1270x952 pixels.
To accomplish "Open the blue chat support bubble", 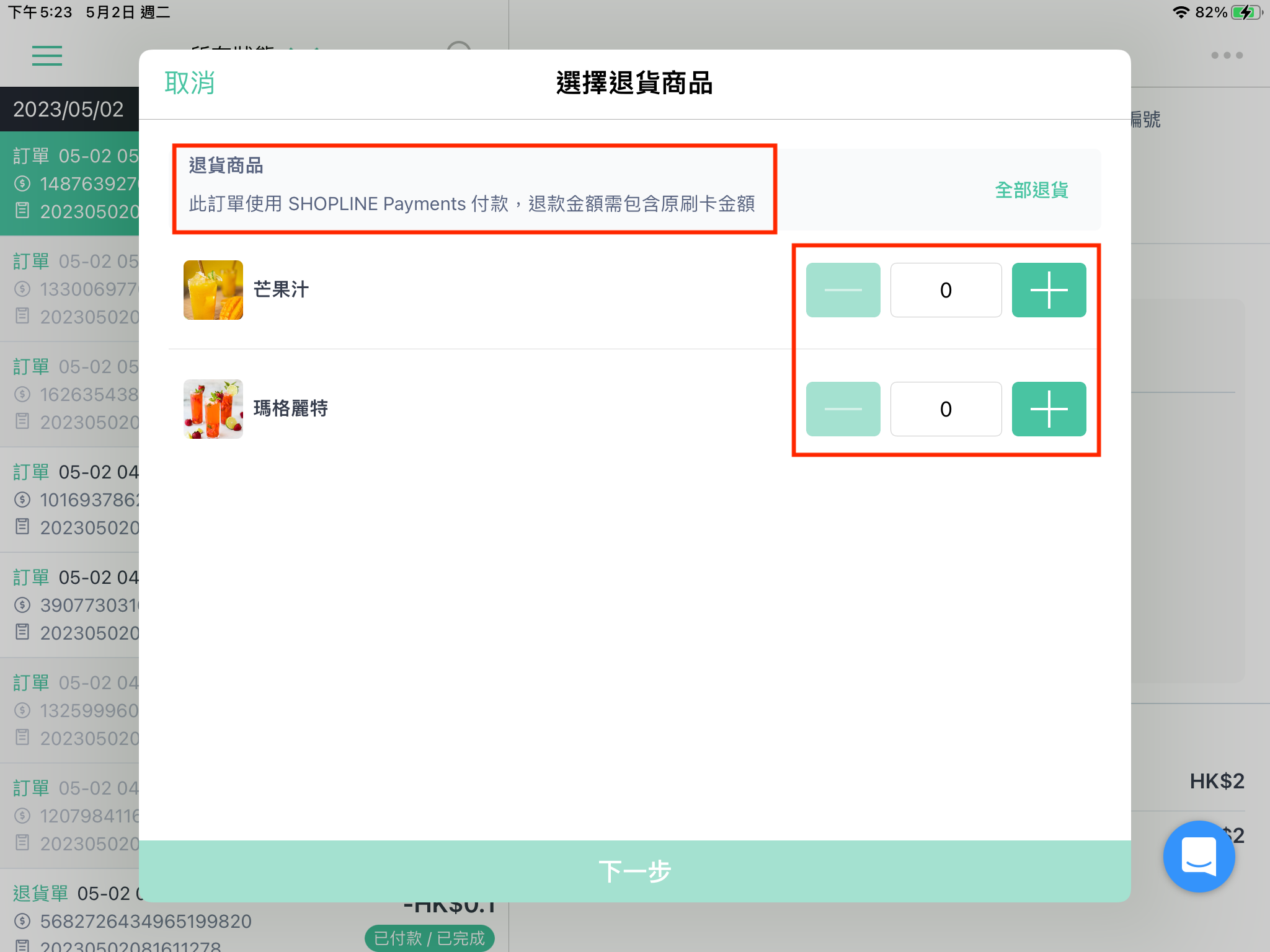I will click(1199, 856).
